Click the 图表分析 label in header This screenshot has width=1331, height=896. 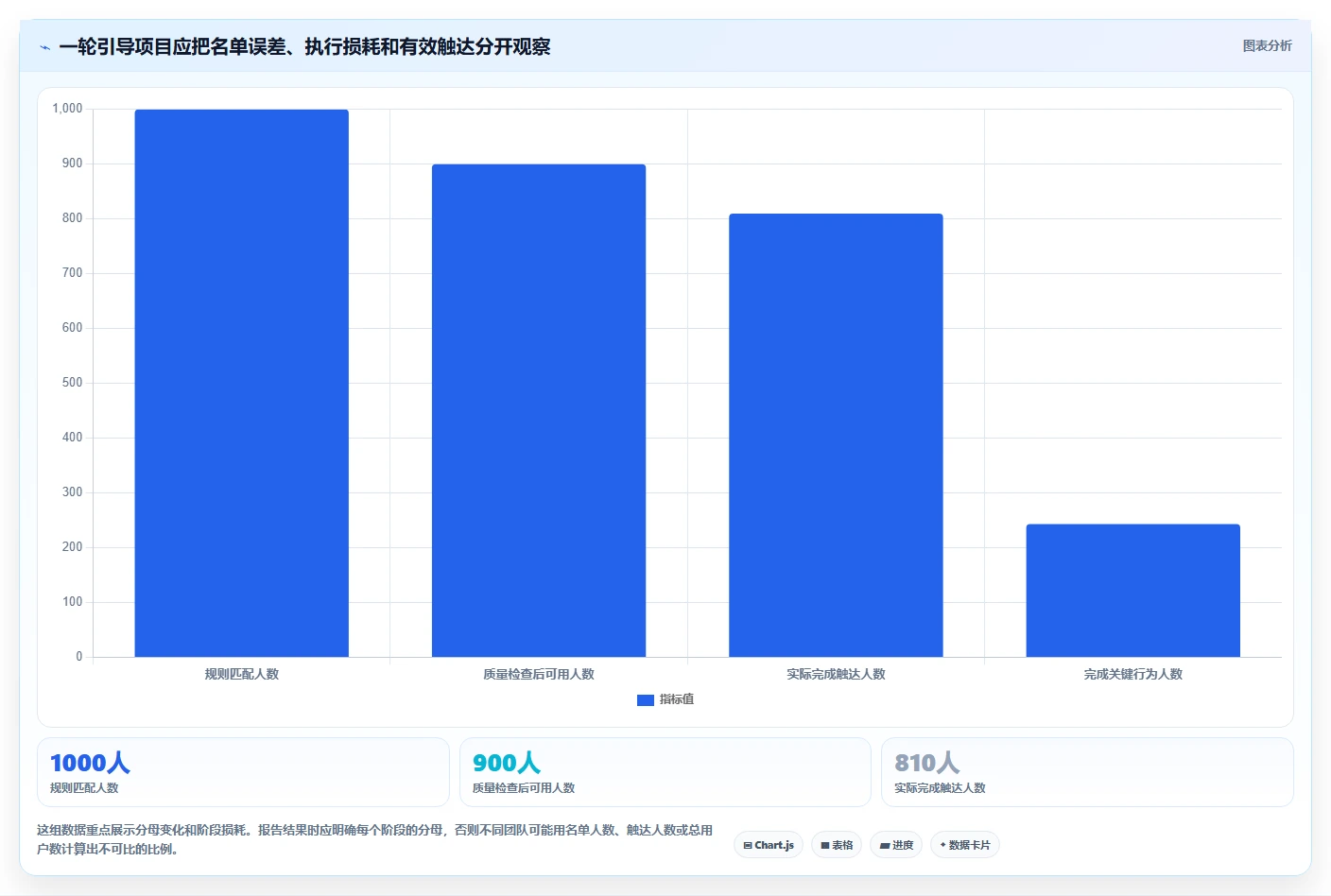1267,45
